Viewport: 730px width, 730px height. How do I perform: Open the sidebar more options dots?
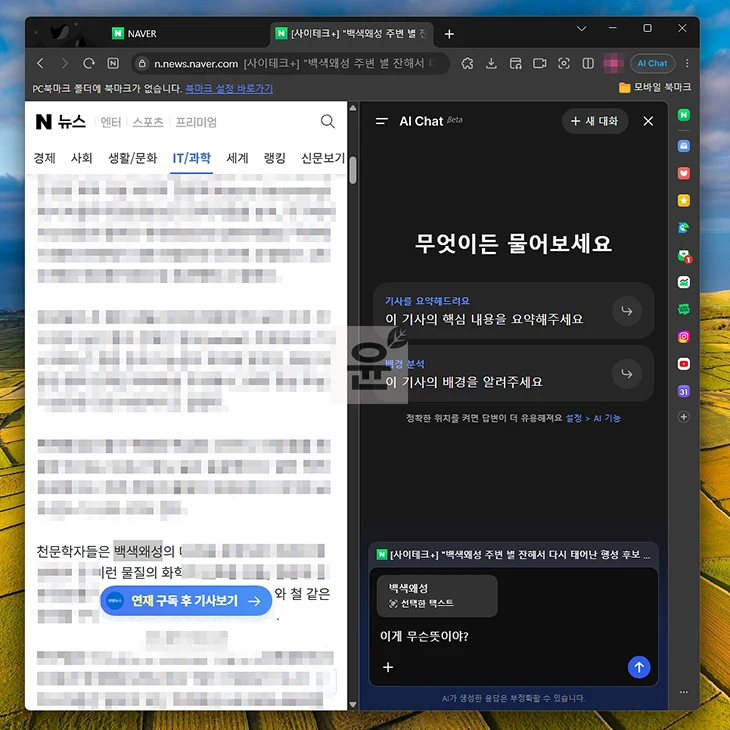pos(683,692)
